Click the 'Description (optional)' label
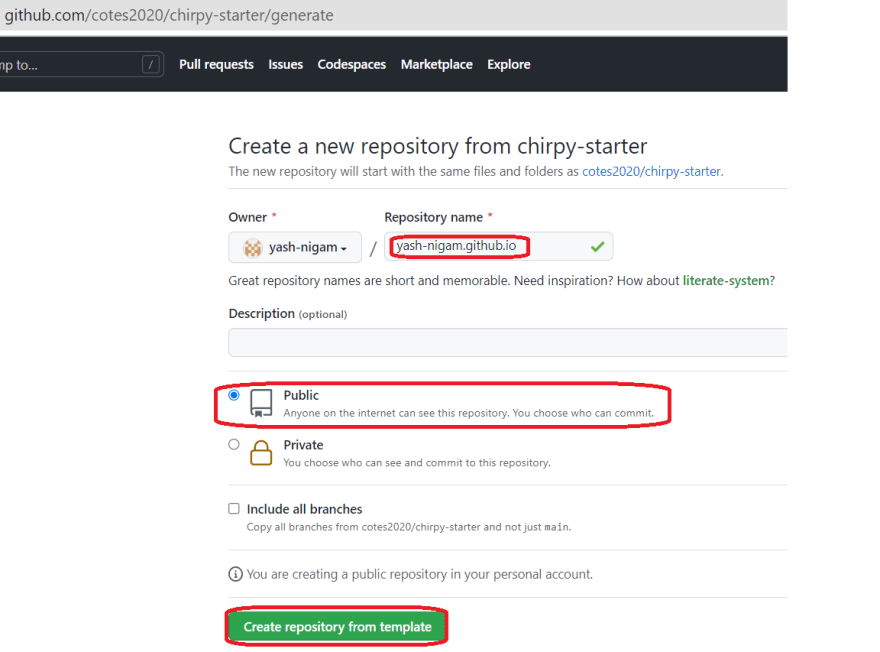Screen dimensions: 880x652 (287, 314)
